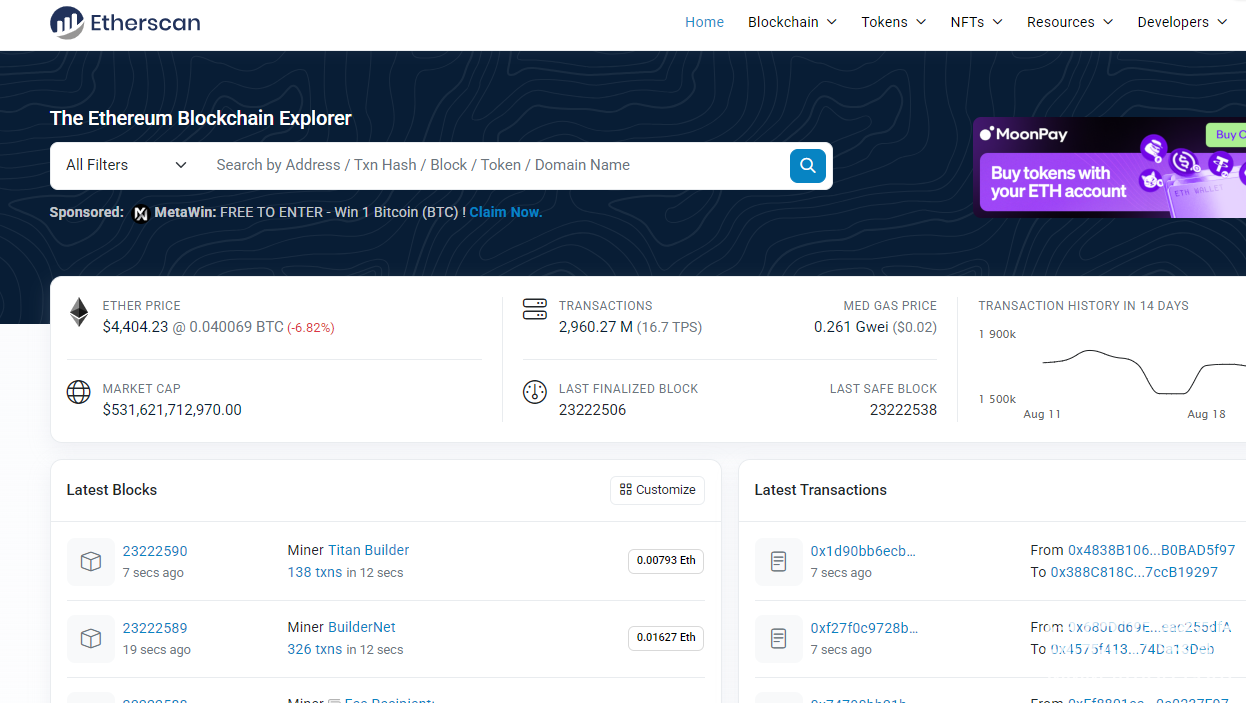The image size is (1246, 703).
Task: Click the cube icon for block 23222589
Action: 91,638
